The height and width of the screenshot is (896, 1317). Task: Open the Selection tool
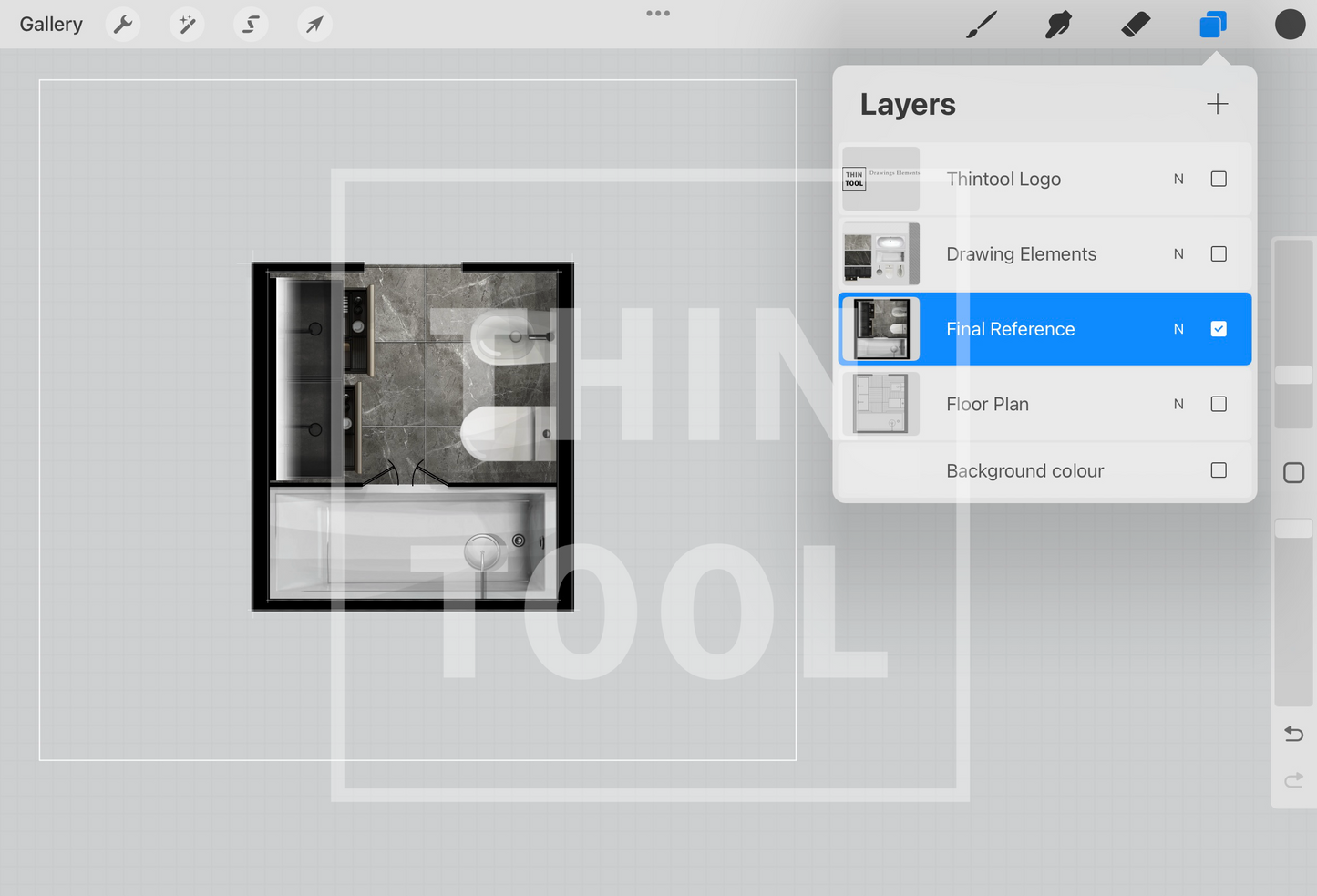251,25
